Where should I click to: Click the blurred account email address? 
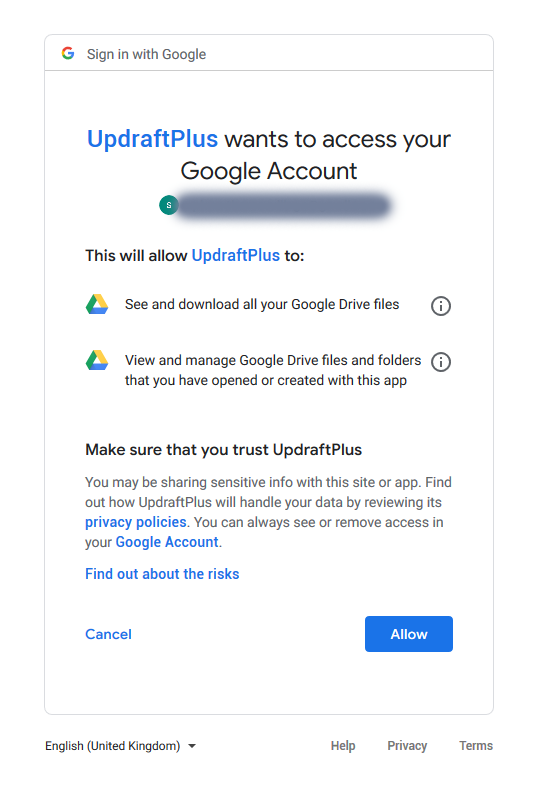[x=283, y=206]
